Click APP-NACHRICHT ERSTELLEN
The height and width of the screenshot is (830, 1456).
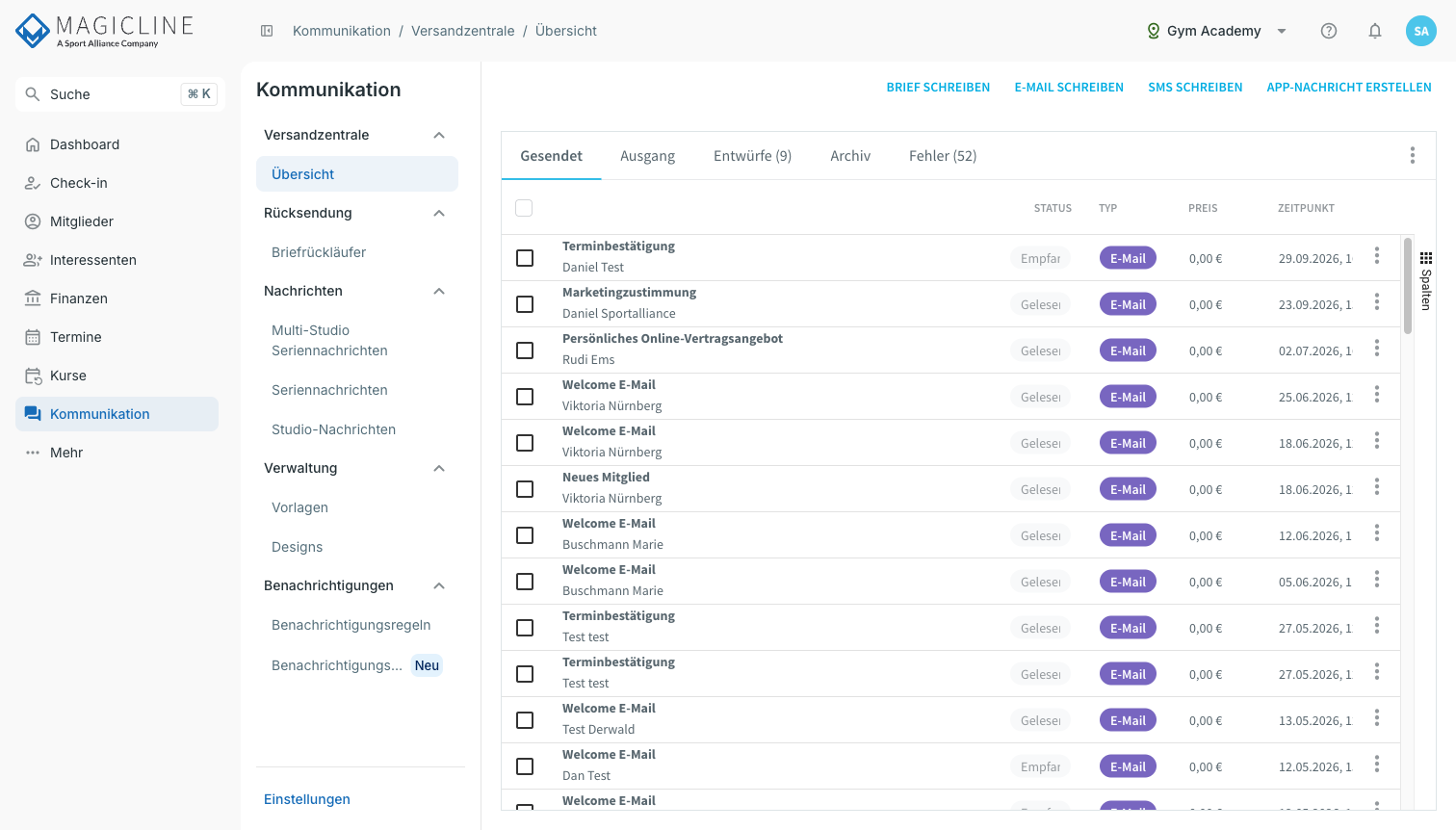click(x=1349, y=88)
